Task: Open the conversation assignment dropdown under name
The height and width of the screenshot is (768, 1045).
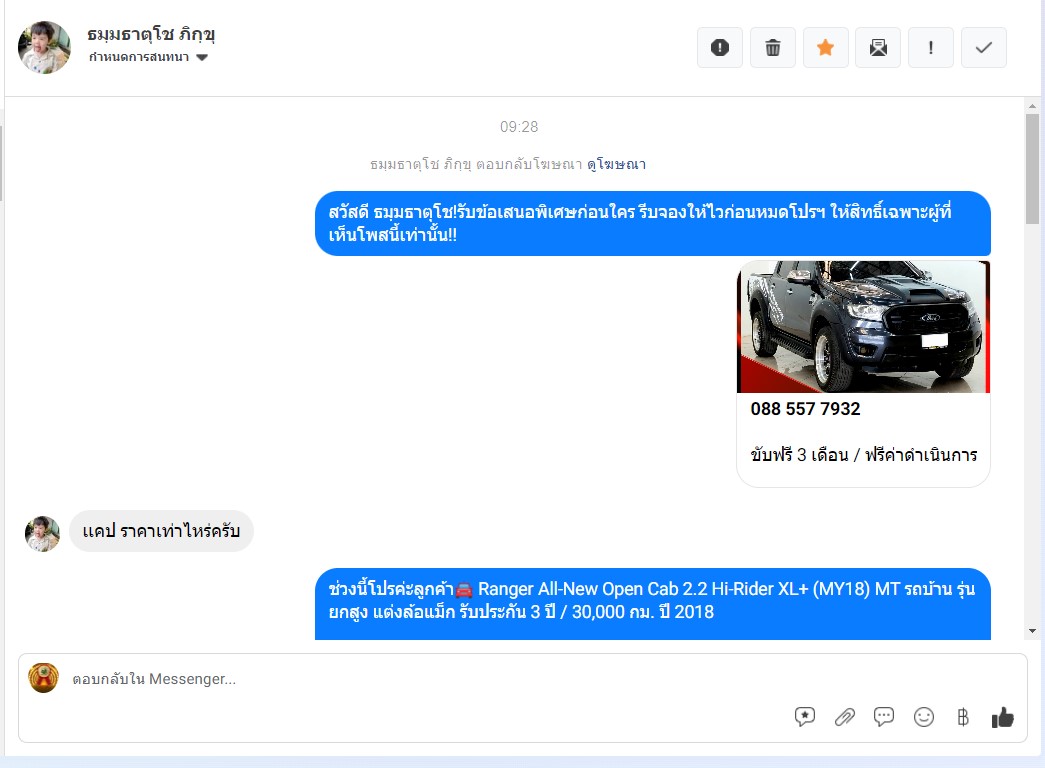Action: coord(149,57)
